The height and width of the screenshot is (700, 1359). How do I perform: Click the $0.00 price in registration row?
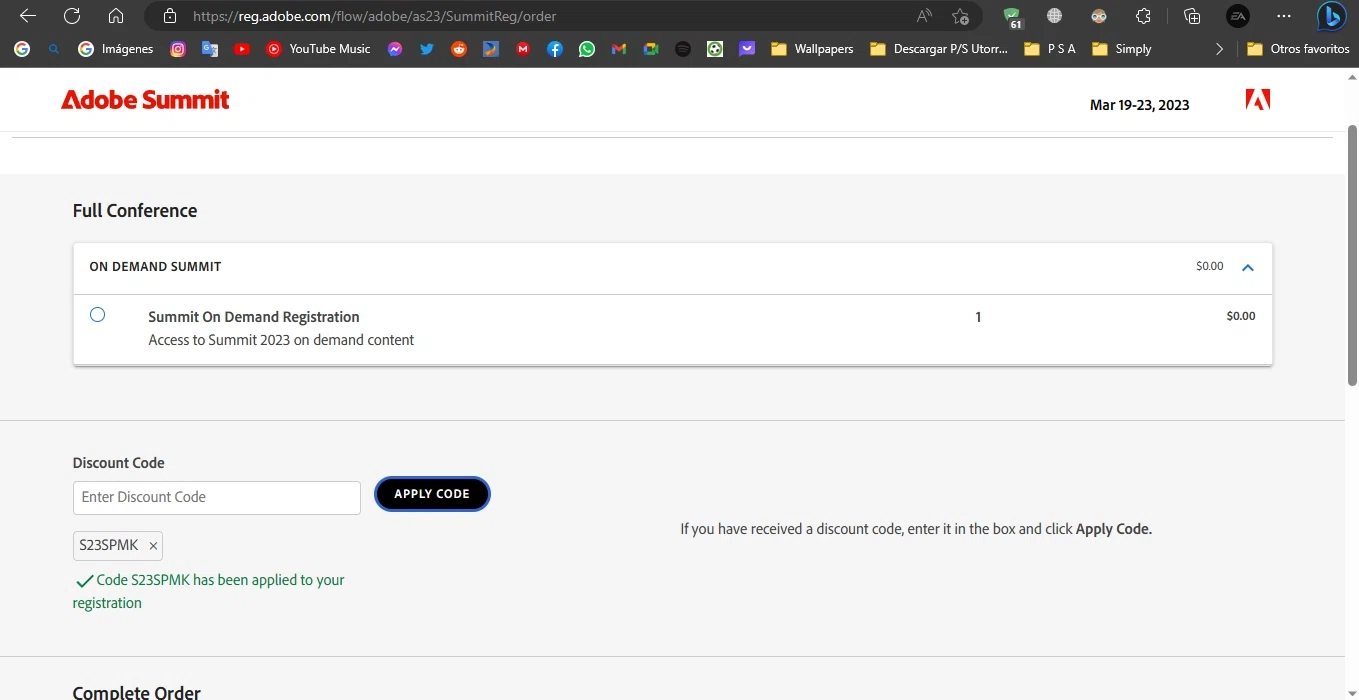[x=1240, y=316]
